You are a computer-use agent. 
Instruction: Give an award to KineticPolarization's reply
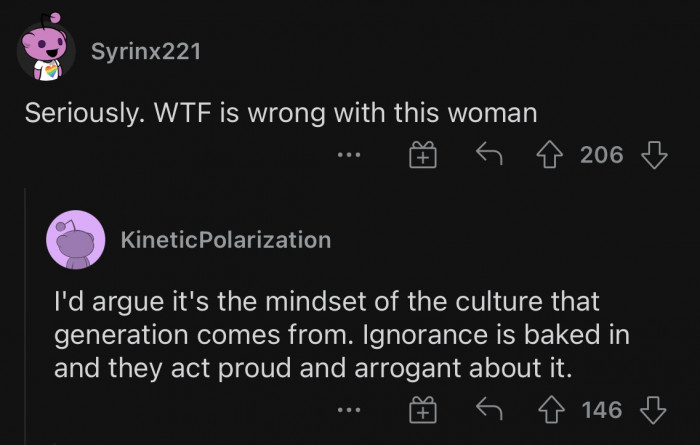coord(423,410)
